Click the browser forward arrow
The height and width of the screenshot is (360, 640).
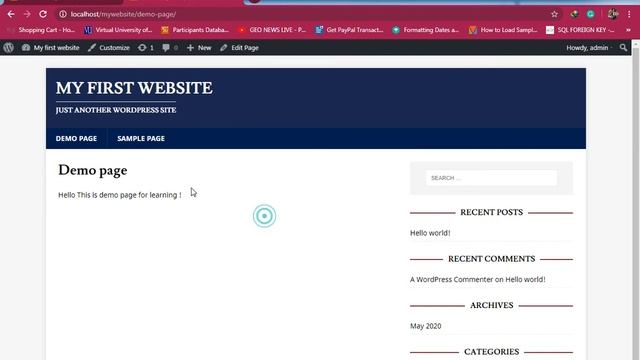pyautogui.click(x=27, y=14)
